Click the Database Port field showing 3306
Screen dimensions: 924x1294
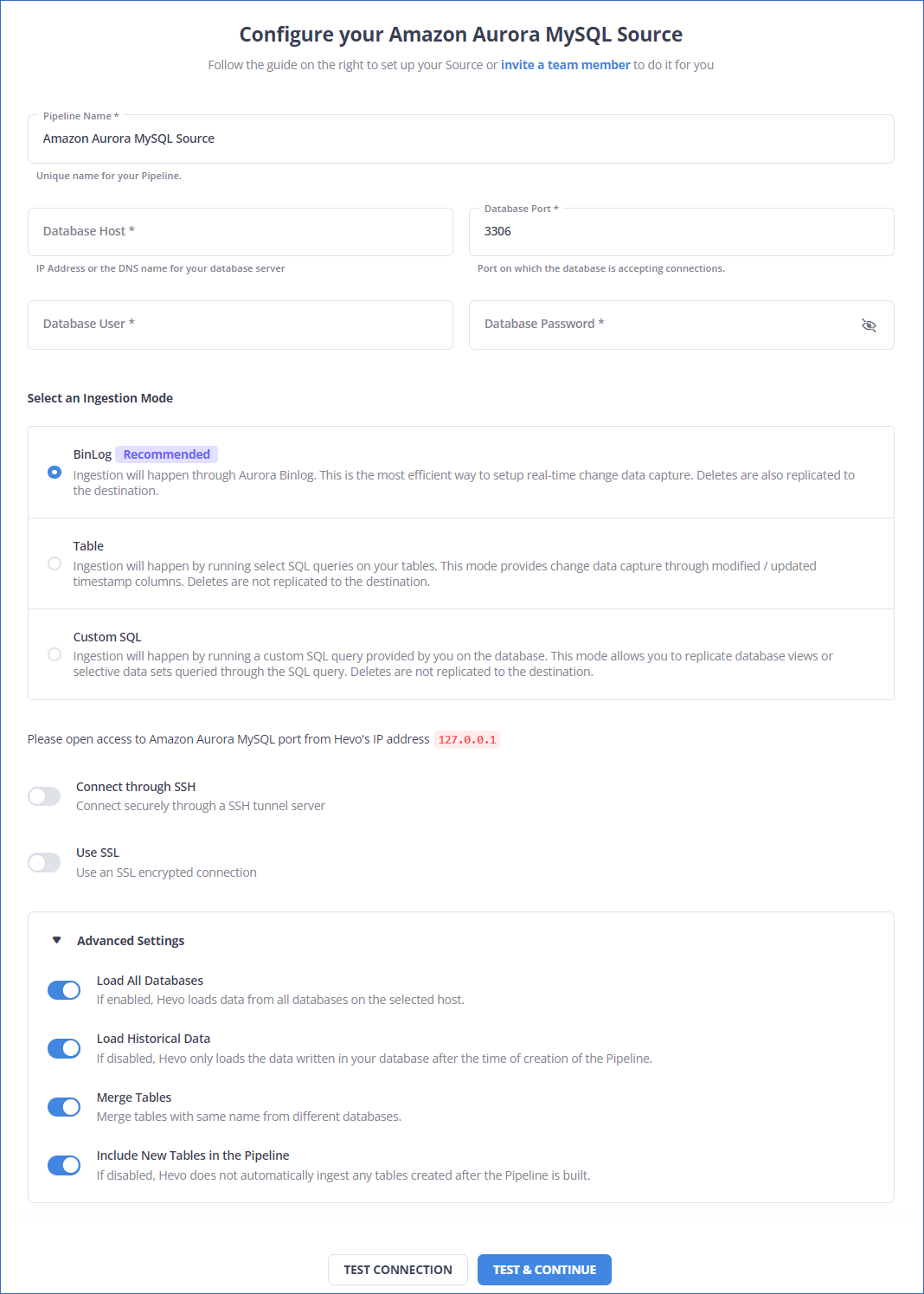click(681, 231)
